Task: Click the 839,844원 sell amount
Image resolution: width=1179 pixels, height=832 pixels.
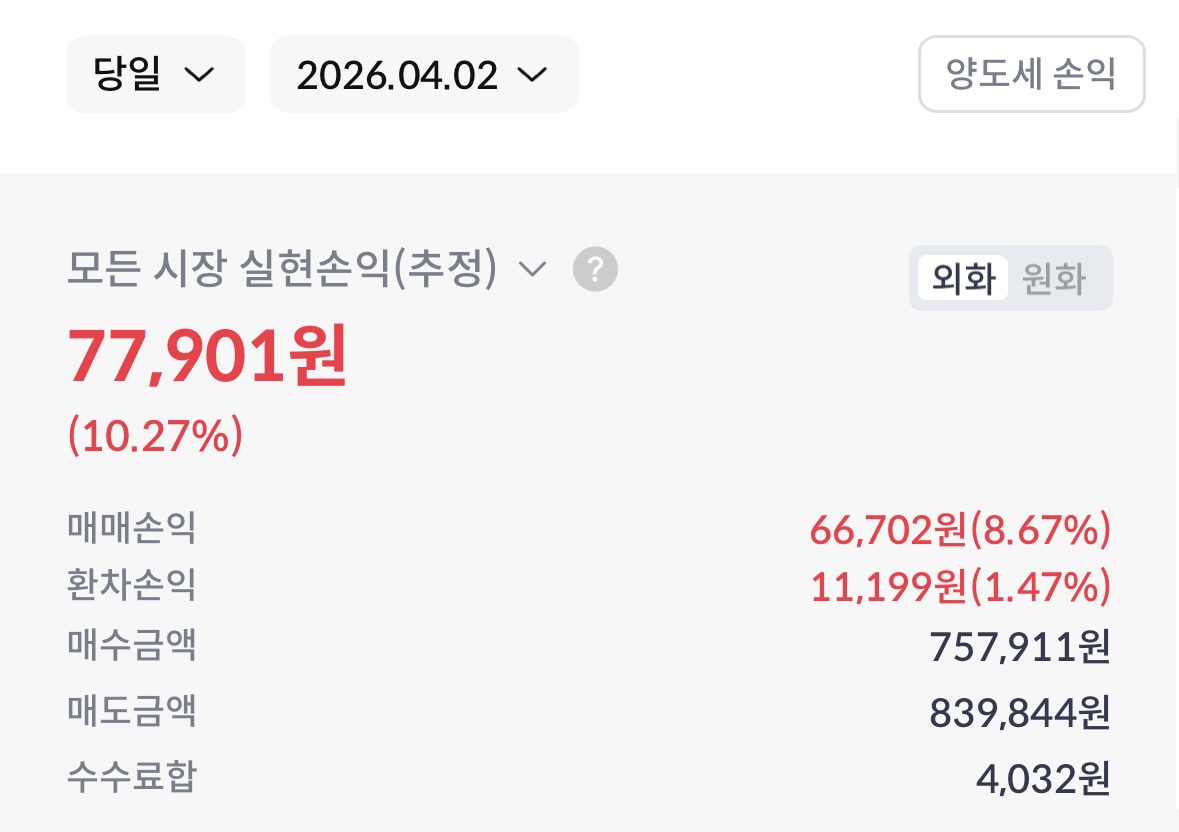Action: pyautogui.click(x=1019, y=712)
